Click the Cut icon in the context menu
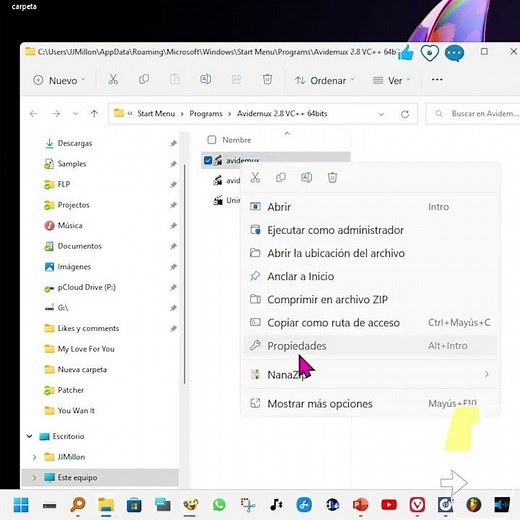Image resolution: width=520 pixels, height=520 pixels. pos(255,178)
